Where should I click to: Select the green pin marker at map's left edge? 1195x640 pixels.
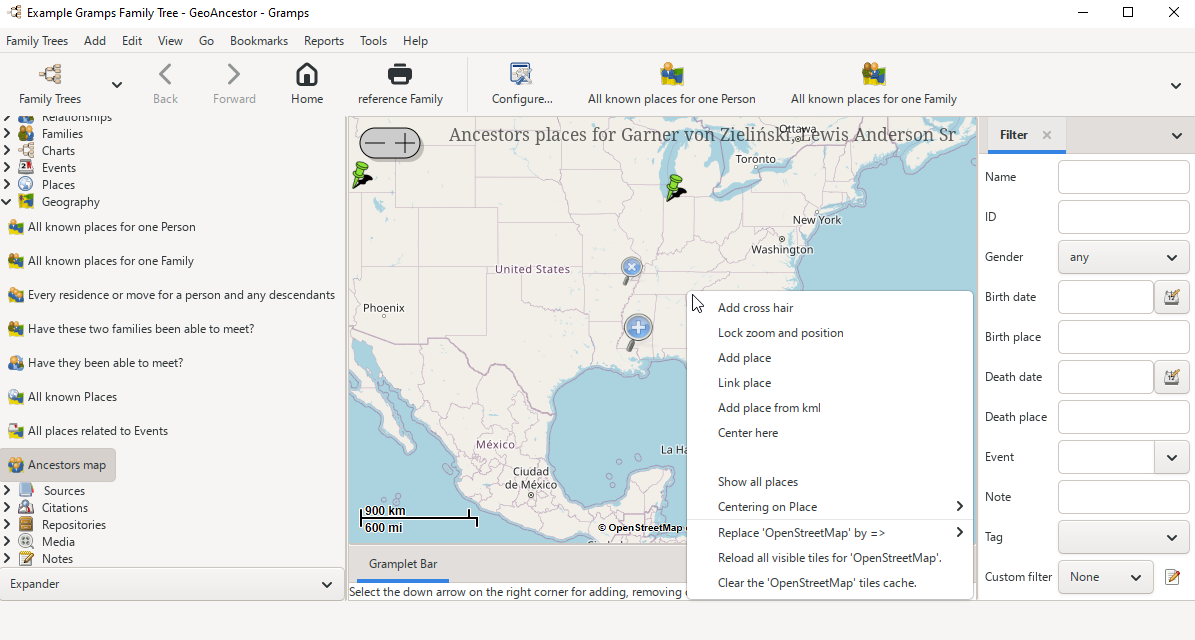362,174
